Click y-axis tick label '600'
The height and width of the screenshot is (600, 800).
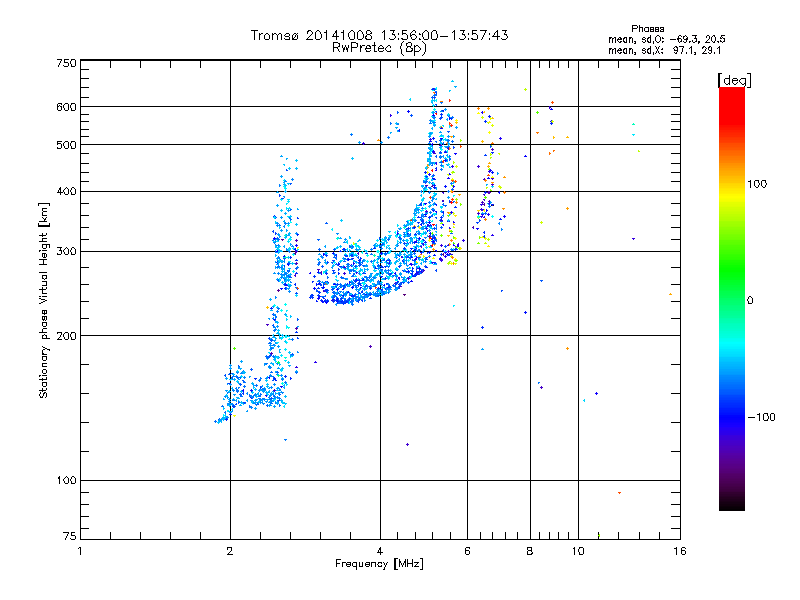67,107
